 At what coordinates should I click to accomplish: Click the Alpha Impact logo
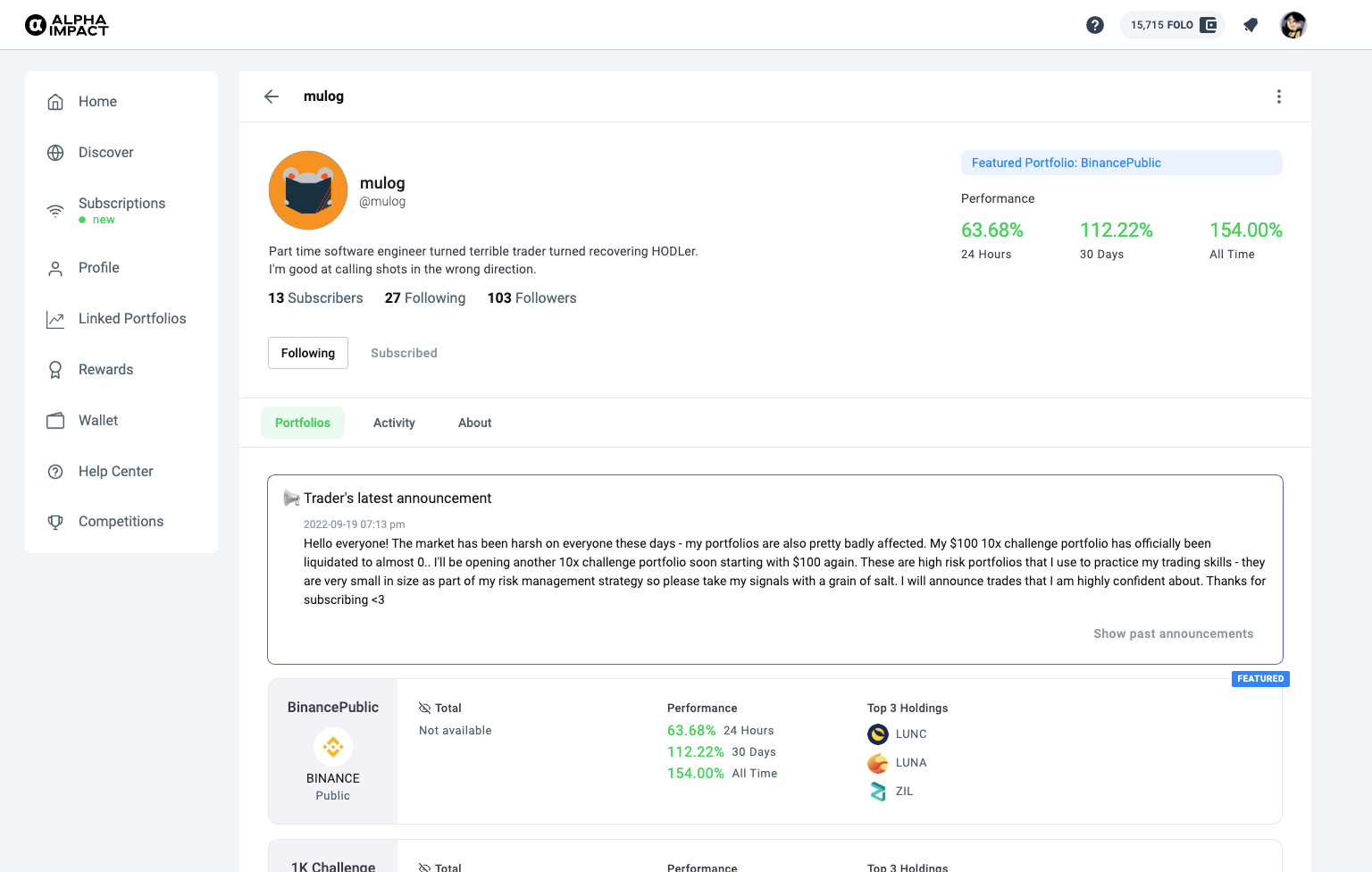67,25
